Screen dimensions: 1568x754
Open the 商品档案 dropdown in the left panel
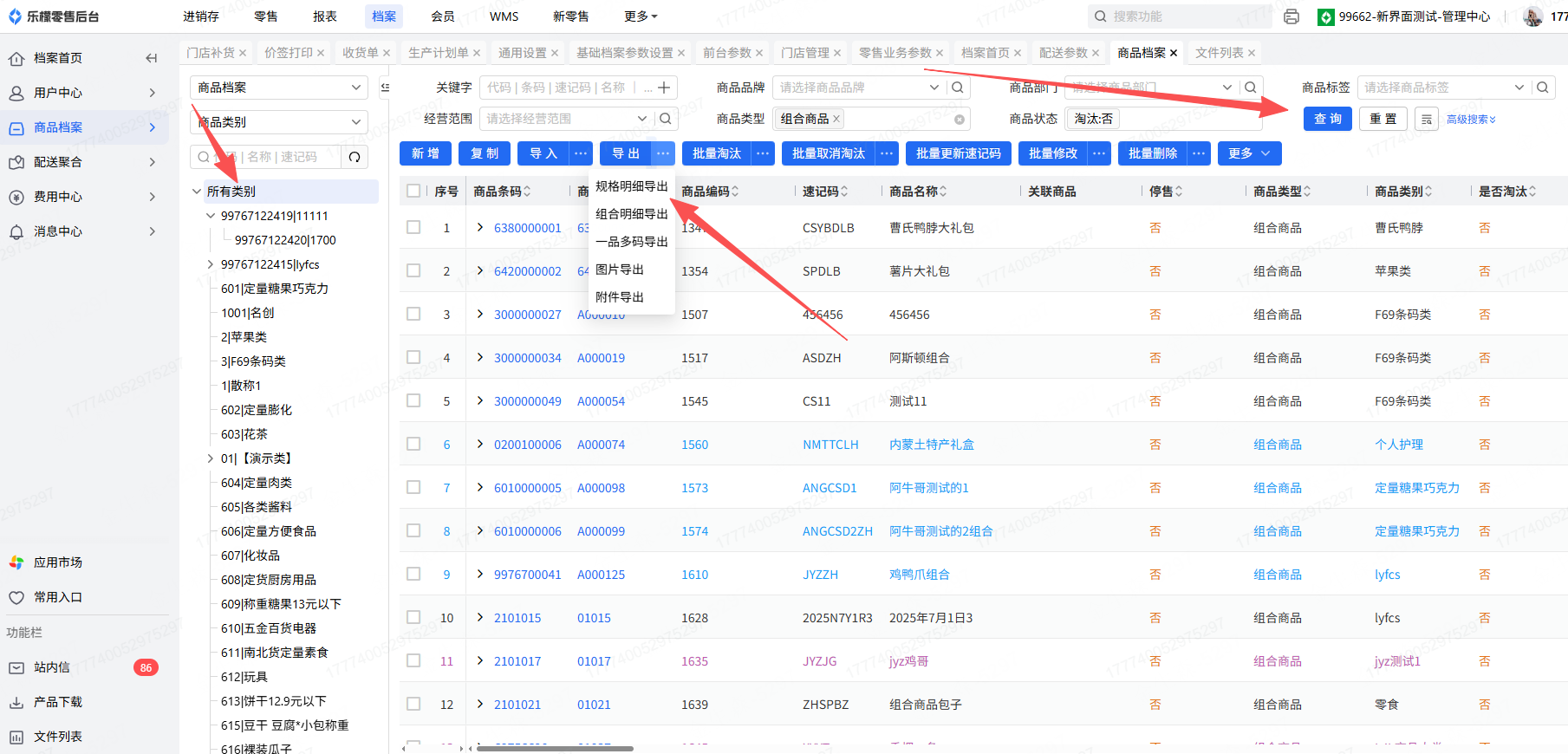pos(279,88)
